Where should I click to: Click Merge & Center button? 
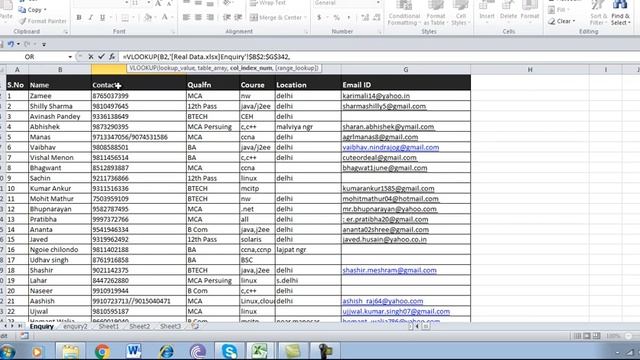pyautogui.click(x=276, y=18)
